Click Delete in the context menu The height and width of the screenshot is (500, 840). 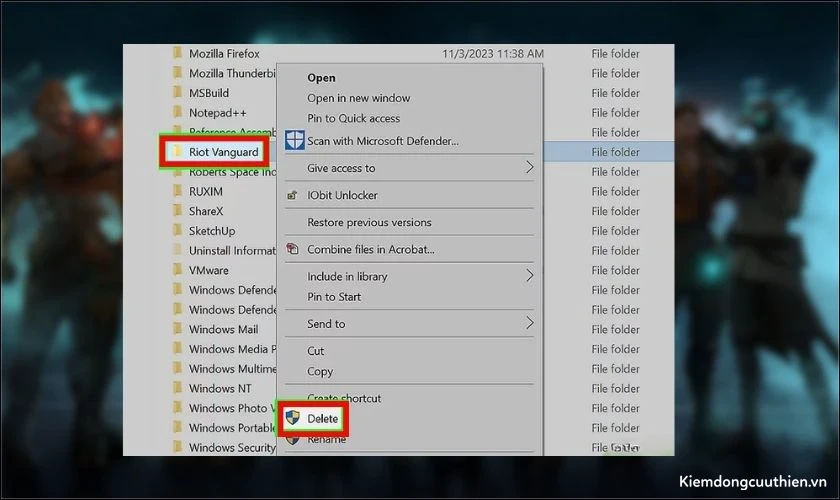coord(322,419)
